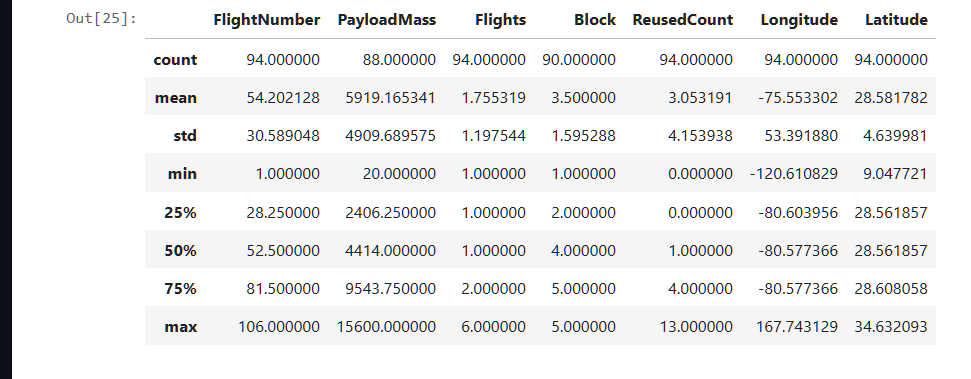Select PayloadMass 75% value 9543.750000
The height and width of the screenshot is (379, 971).
390,289
